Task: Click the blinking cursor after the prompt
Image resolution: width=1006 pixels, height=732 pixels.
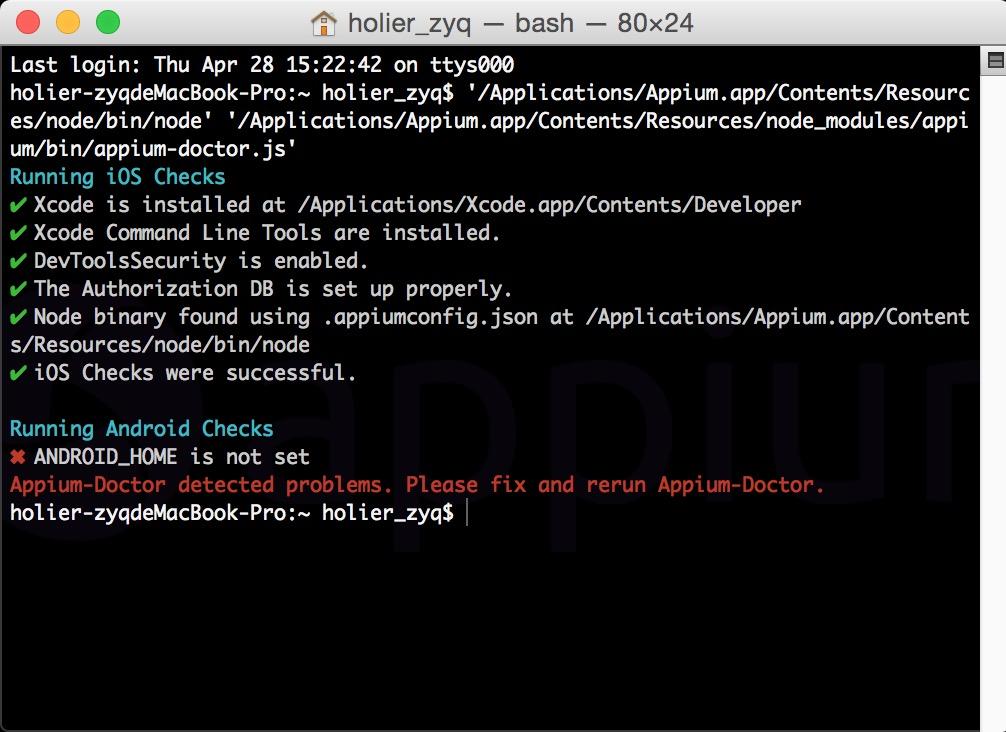Action: pyautogui.click(x=466, y=513)
